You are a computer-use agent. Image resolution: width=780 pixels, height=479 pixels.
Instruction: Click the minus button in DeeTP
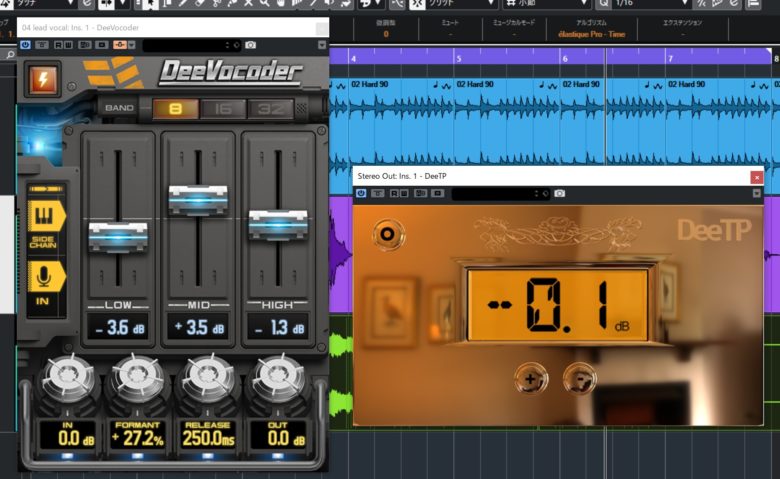click(x=579, y=379)
